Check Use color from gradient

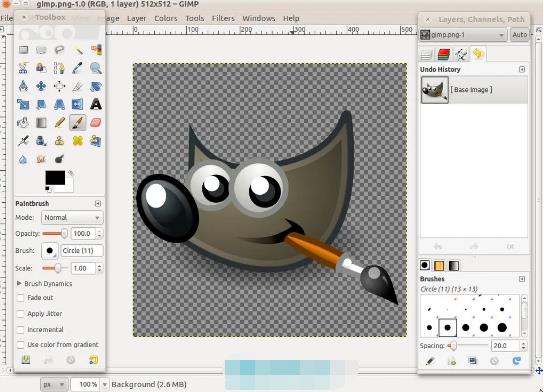click(x=21, y=344)
